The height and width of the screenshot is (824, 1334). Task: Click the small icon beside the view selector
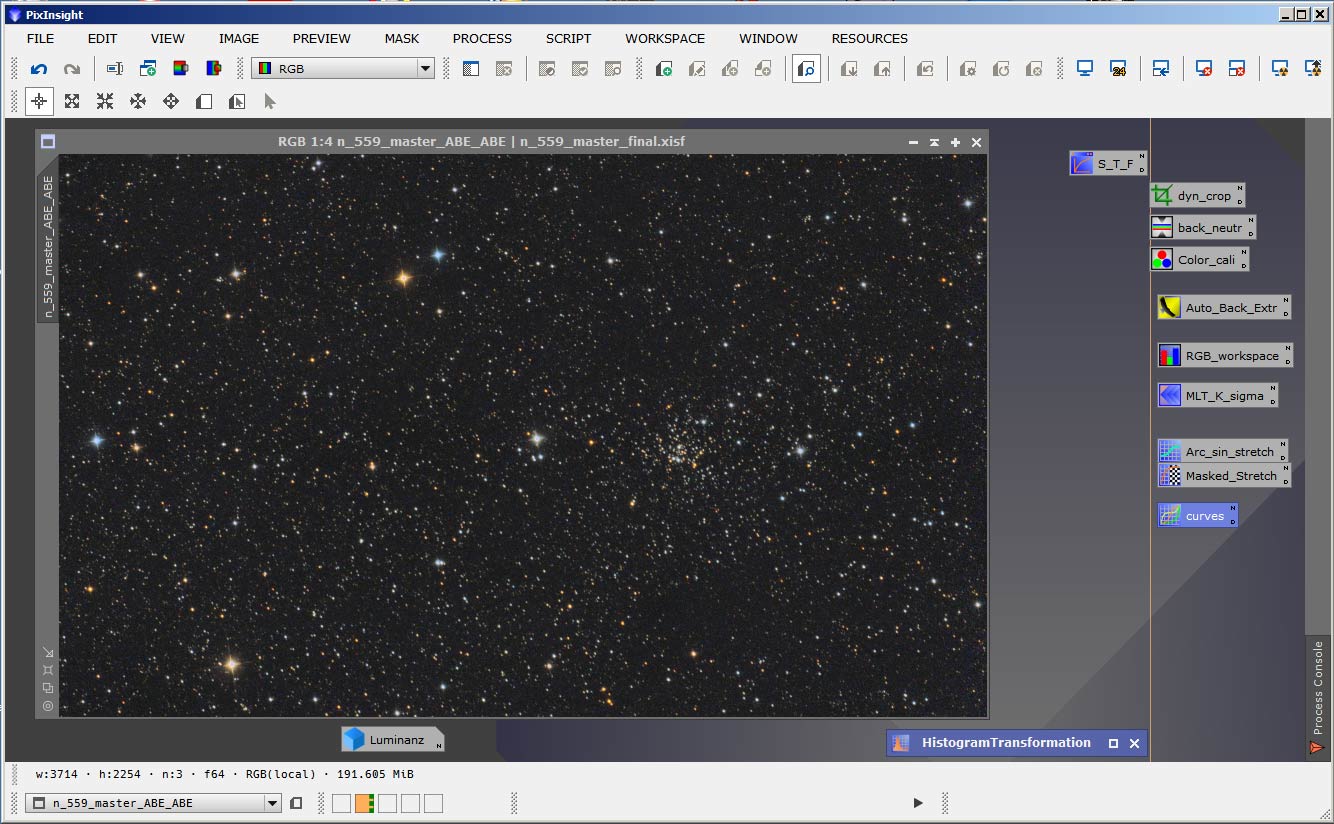tap(296, 803)
